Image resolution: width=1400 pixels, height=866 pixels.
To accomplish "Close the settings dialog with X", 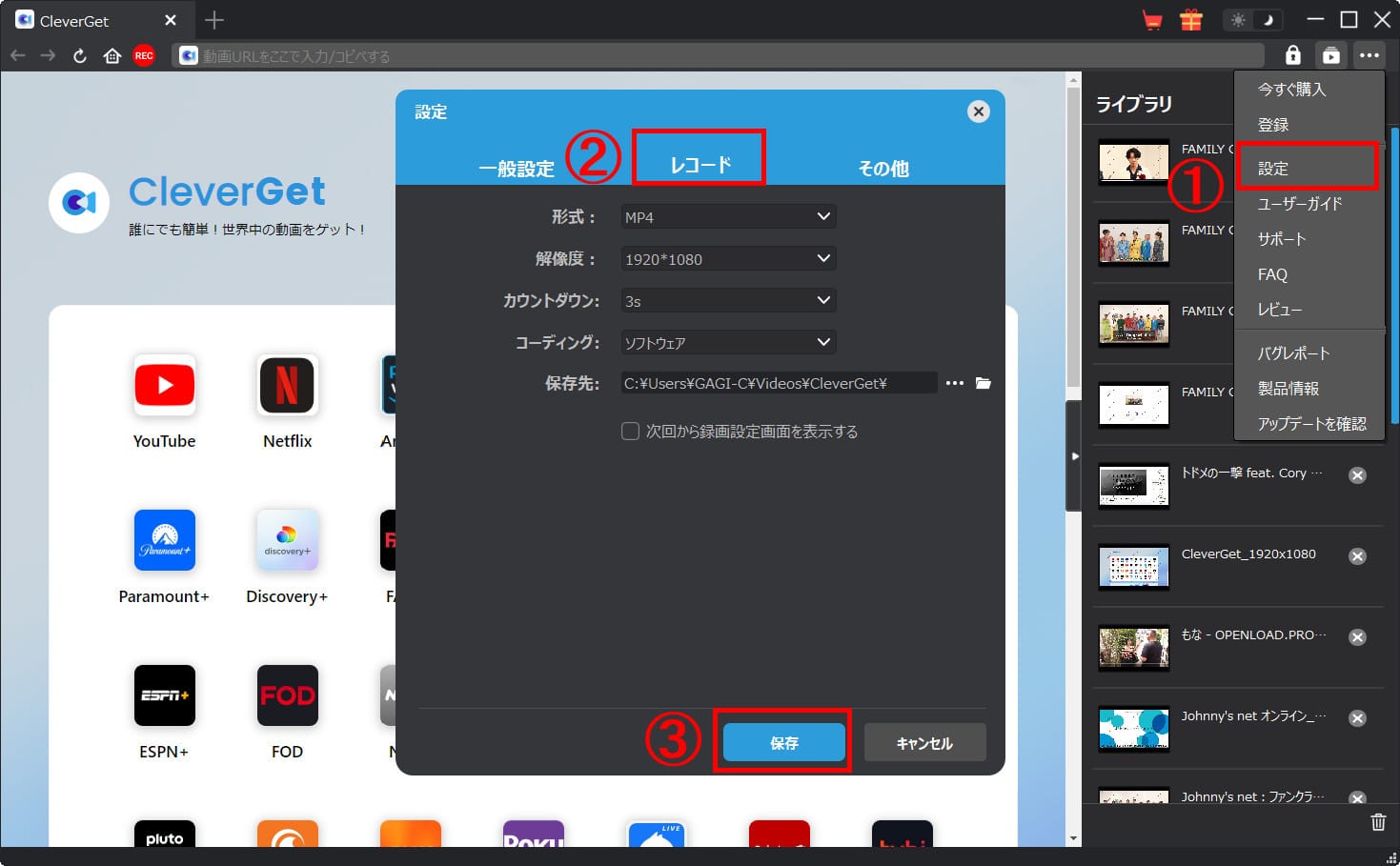I will pos(979,111).
